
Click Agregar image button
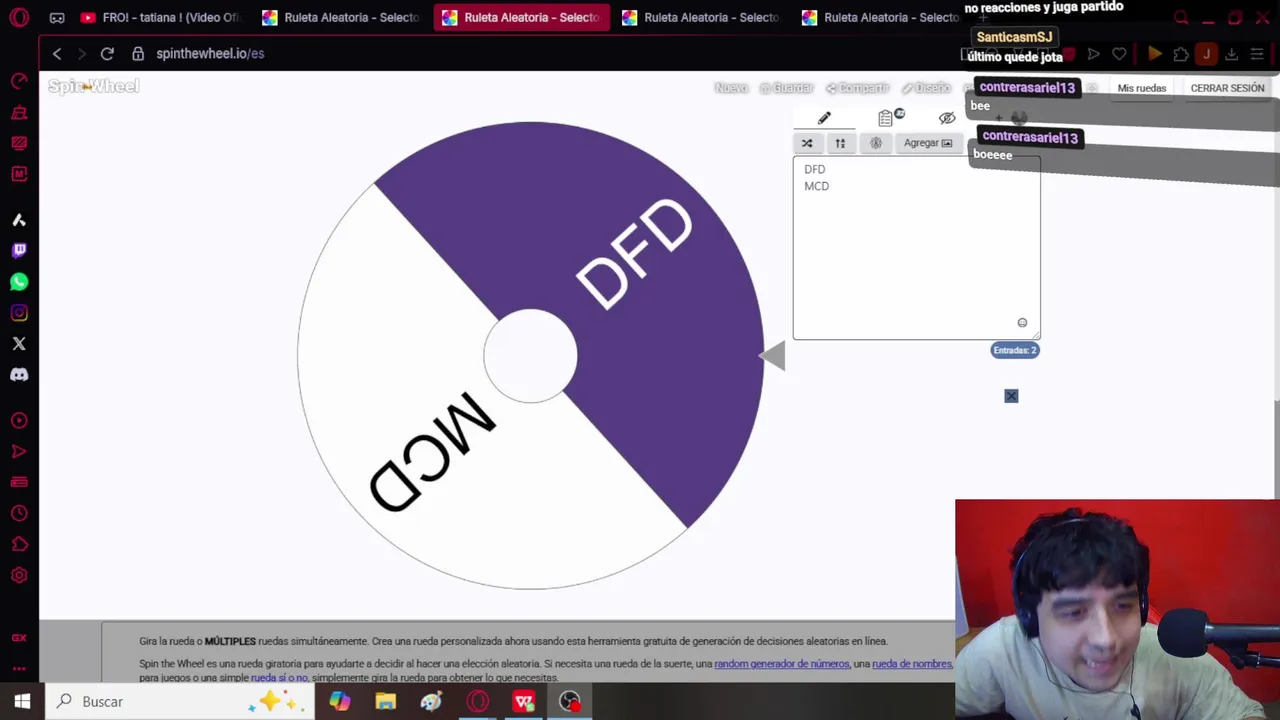pos(928,143)
